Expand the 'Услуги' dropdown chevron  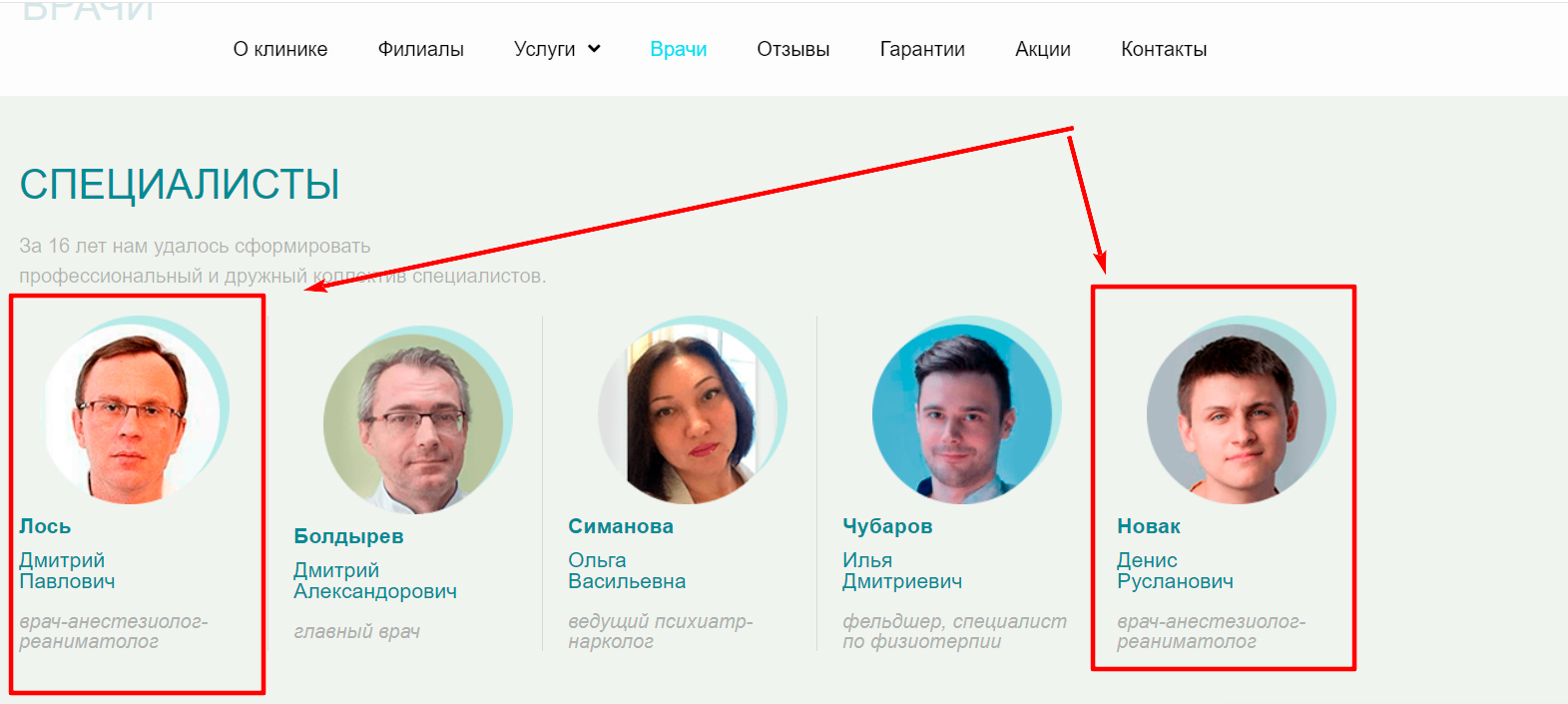[594, 48]
